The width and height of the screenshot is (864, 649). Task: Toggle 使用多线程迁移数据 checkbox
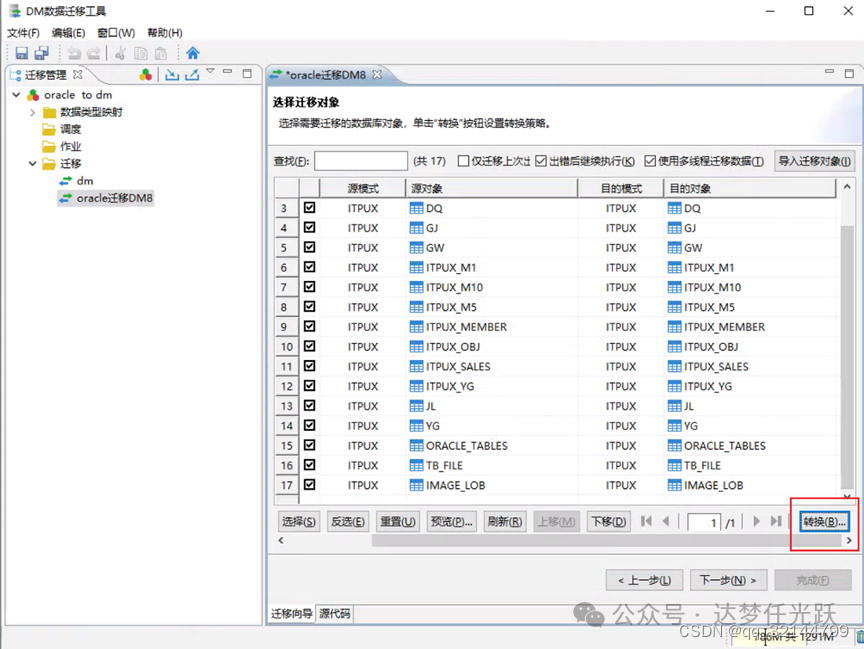pos(650,160)
